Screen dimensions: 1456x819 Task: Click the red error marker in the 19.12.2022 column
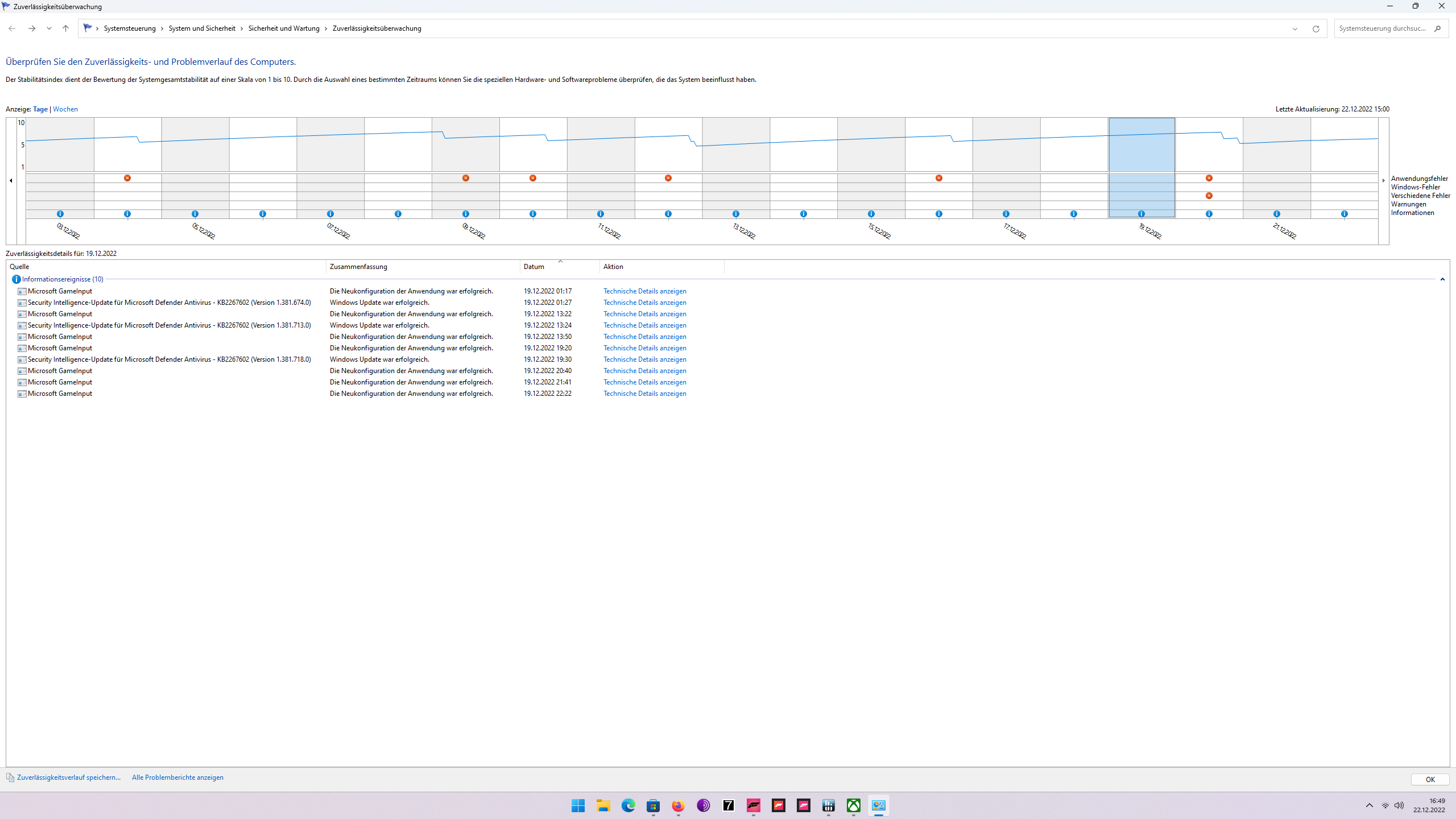click(x=1209, y=178)
